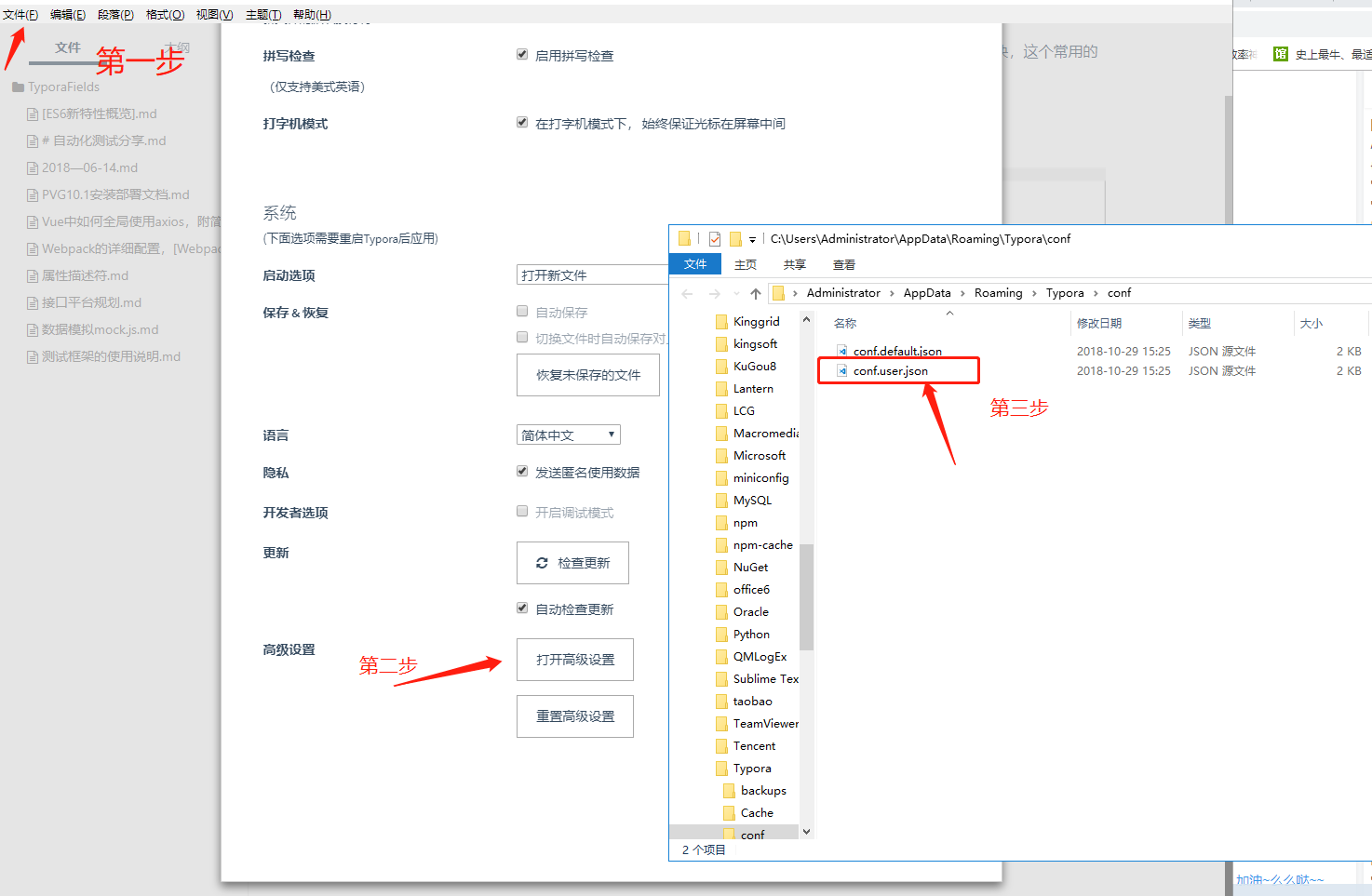Screen dimensions: 1372x896
Task: Toggle the typewriter mode cursor centering checkbox
Action: [x=522, y=122]
